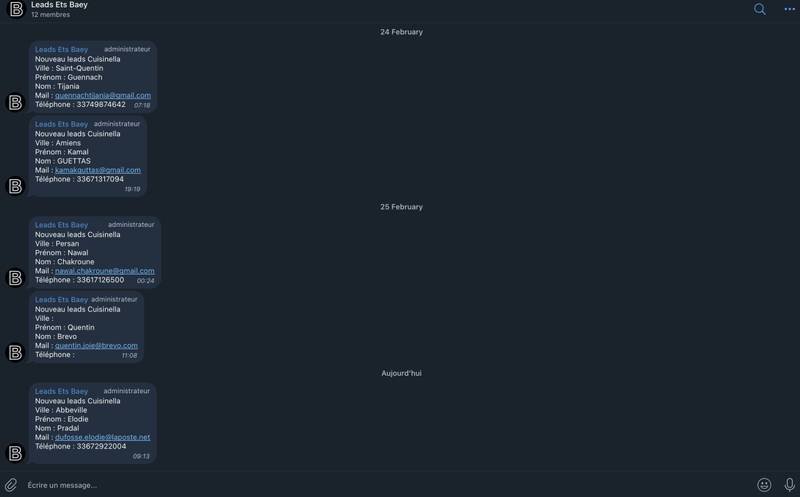Click the Leads Ets Baey group avatar in header
The image size is (800, 497).
point(16,9)
